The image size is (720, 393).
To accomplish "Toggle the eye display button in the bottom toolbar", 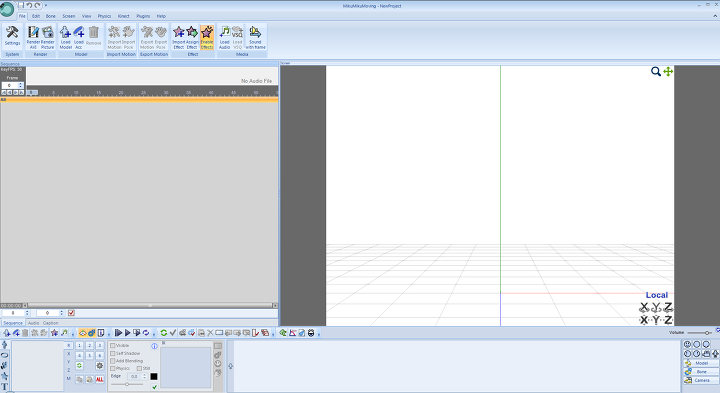I will [x=83, y=333].
